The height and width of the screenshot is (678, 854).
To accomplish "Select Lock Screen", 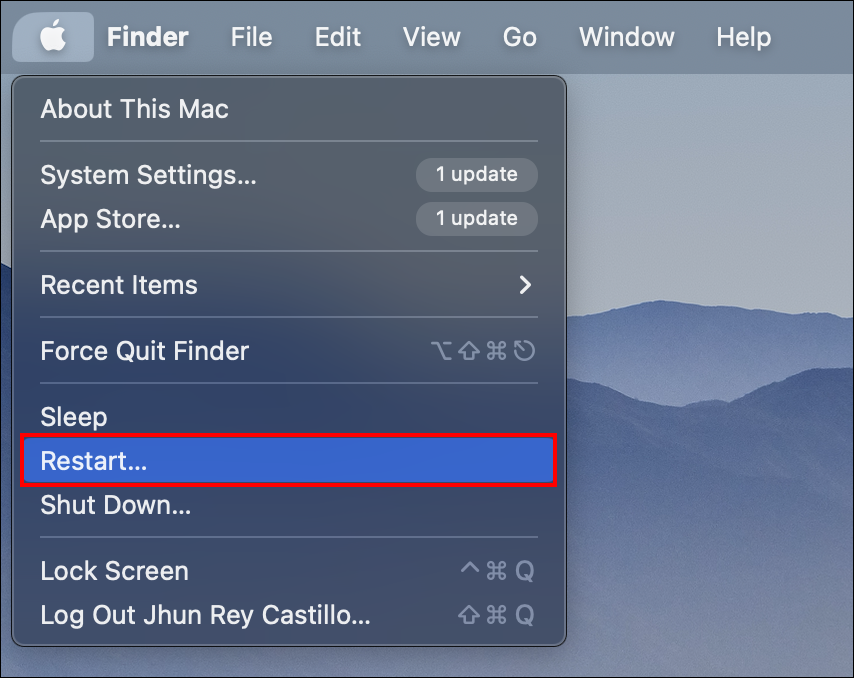I will 289,571.
